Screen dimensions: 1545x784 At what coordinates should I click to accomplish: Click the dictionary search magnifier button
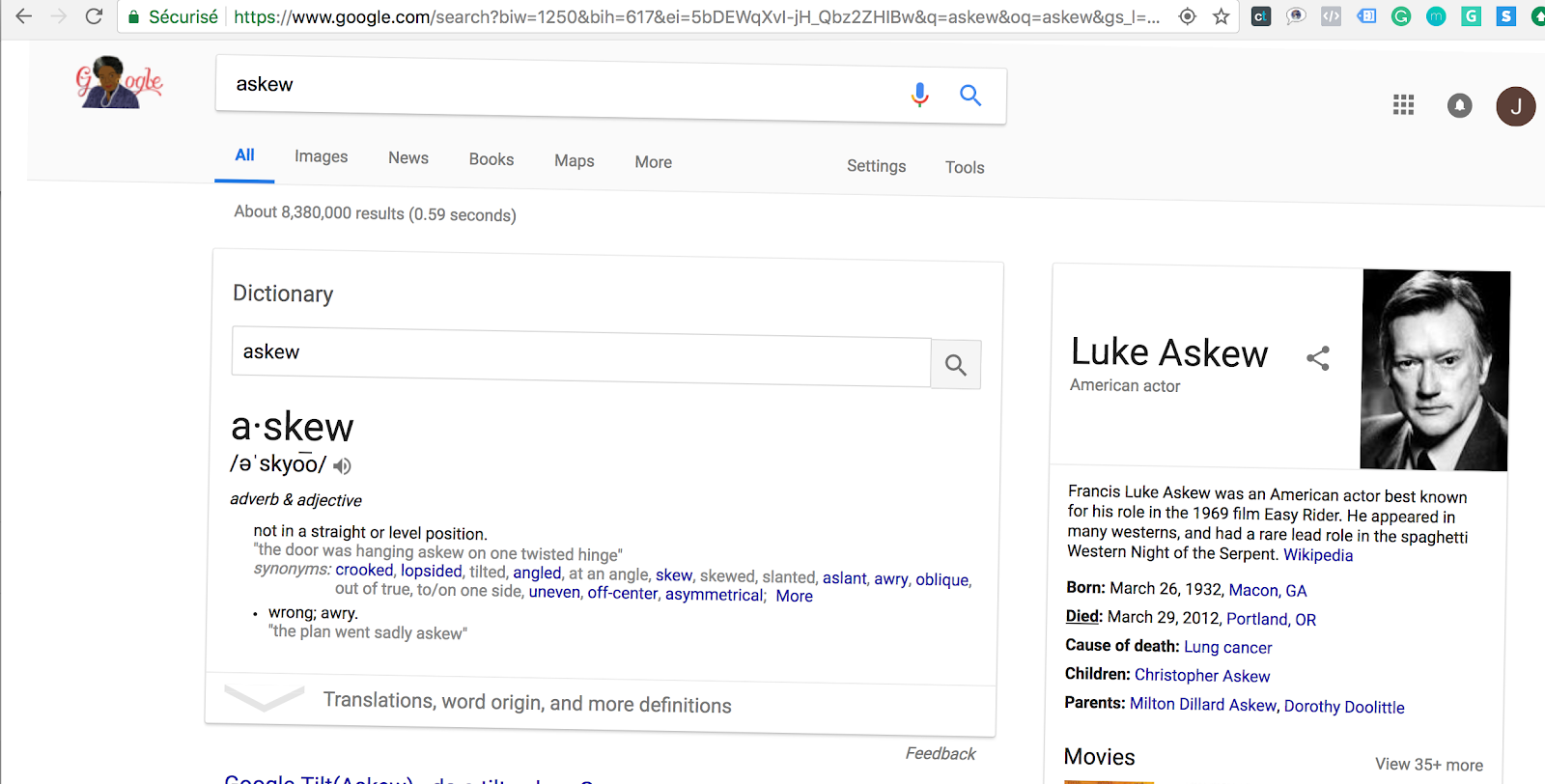(x=956, y=364)
